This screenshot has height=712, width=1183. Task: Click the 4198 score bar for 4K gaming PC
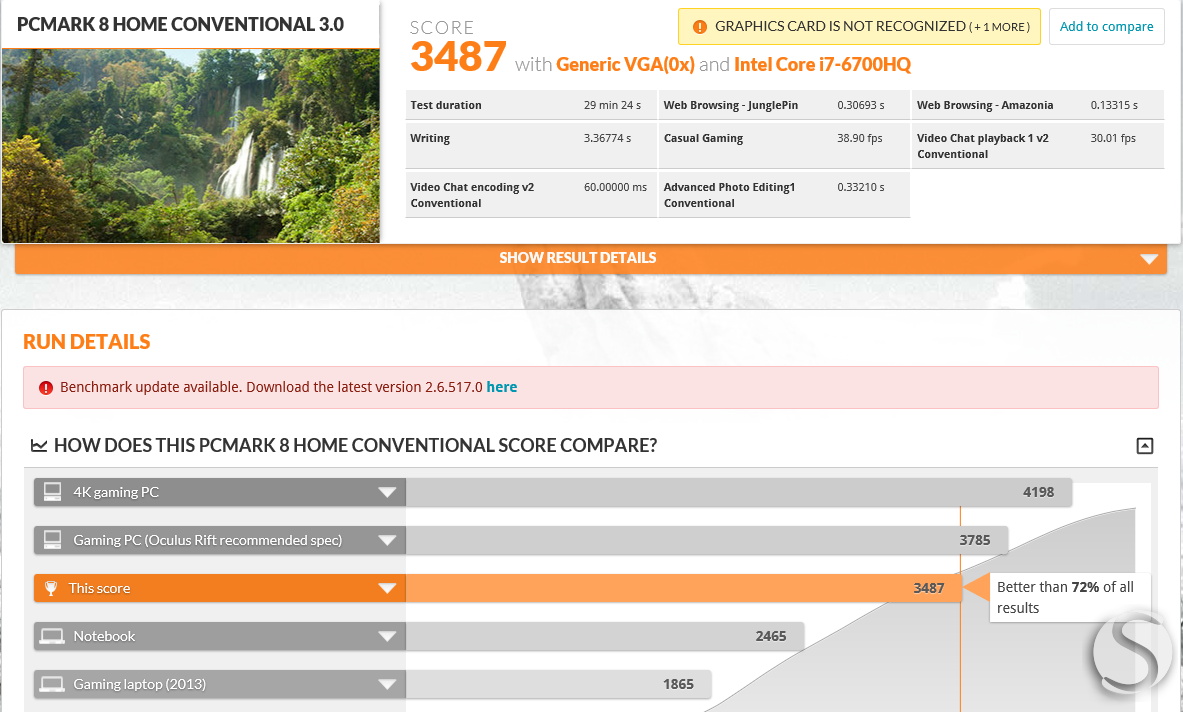tap(739, 493)
